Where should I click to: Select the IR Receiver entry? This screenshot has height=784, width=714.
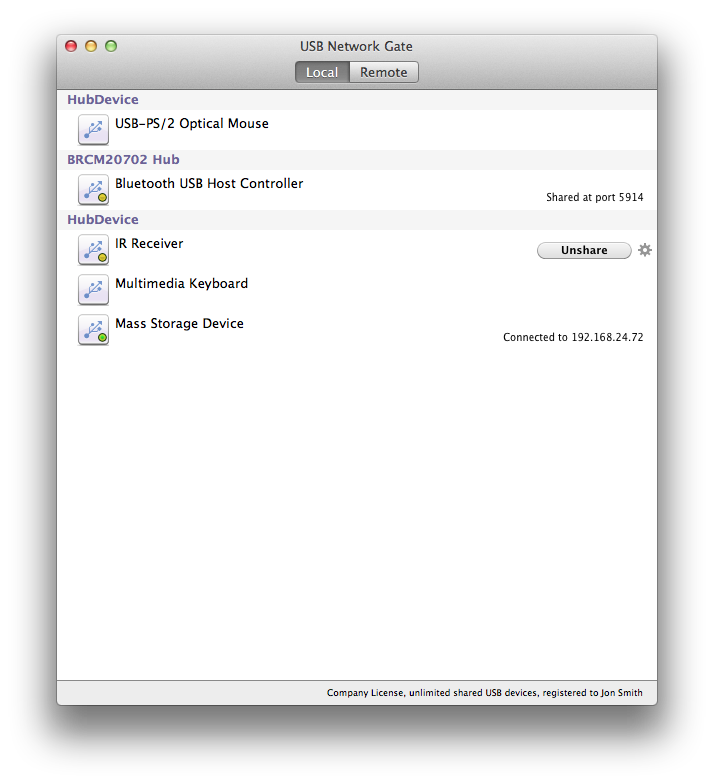149,244
